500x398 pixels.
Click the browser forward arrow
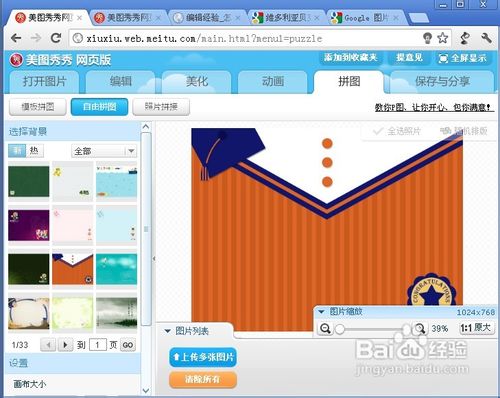[36, 38]
